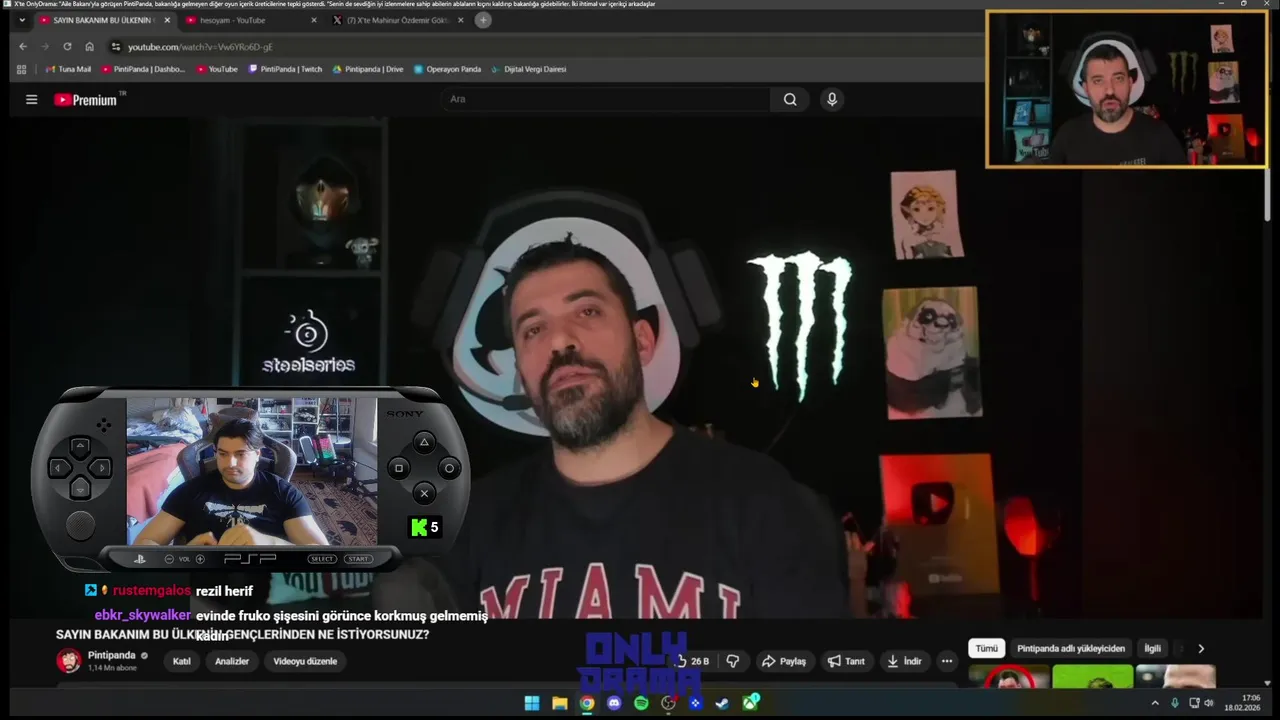The height and width of the screenshot is (720, 1280).
Task: Dislike the video with thumbs-down
Action: coord(733,661)
